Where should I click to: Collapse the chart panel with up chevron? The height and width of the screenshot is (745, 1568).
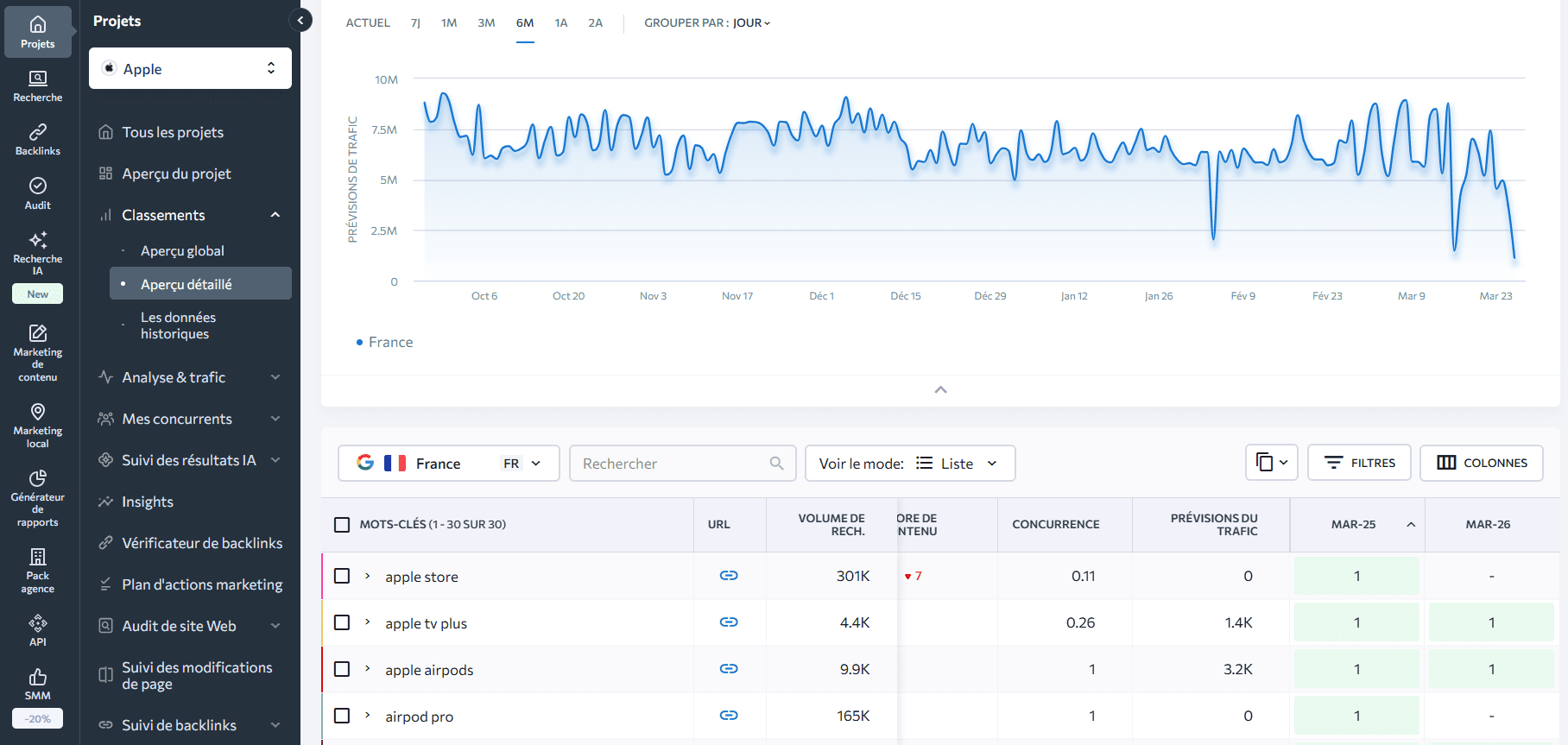(940, 390)
